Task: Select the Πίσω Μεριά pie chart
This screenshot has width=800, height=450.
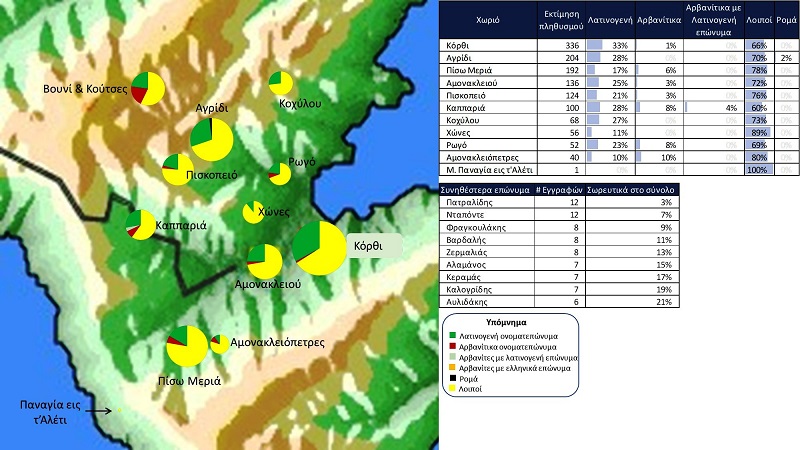Action: click(x=186, y=346)
